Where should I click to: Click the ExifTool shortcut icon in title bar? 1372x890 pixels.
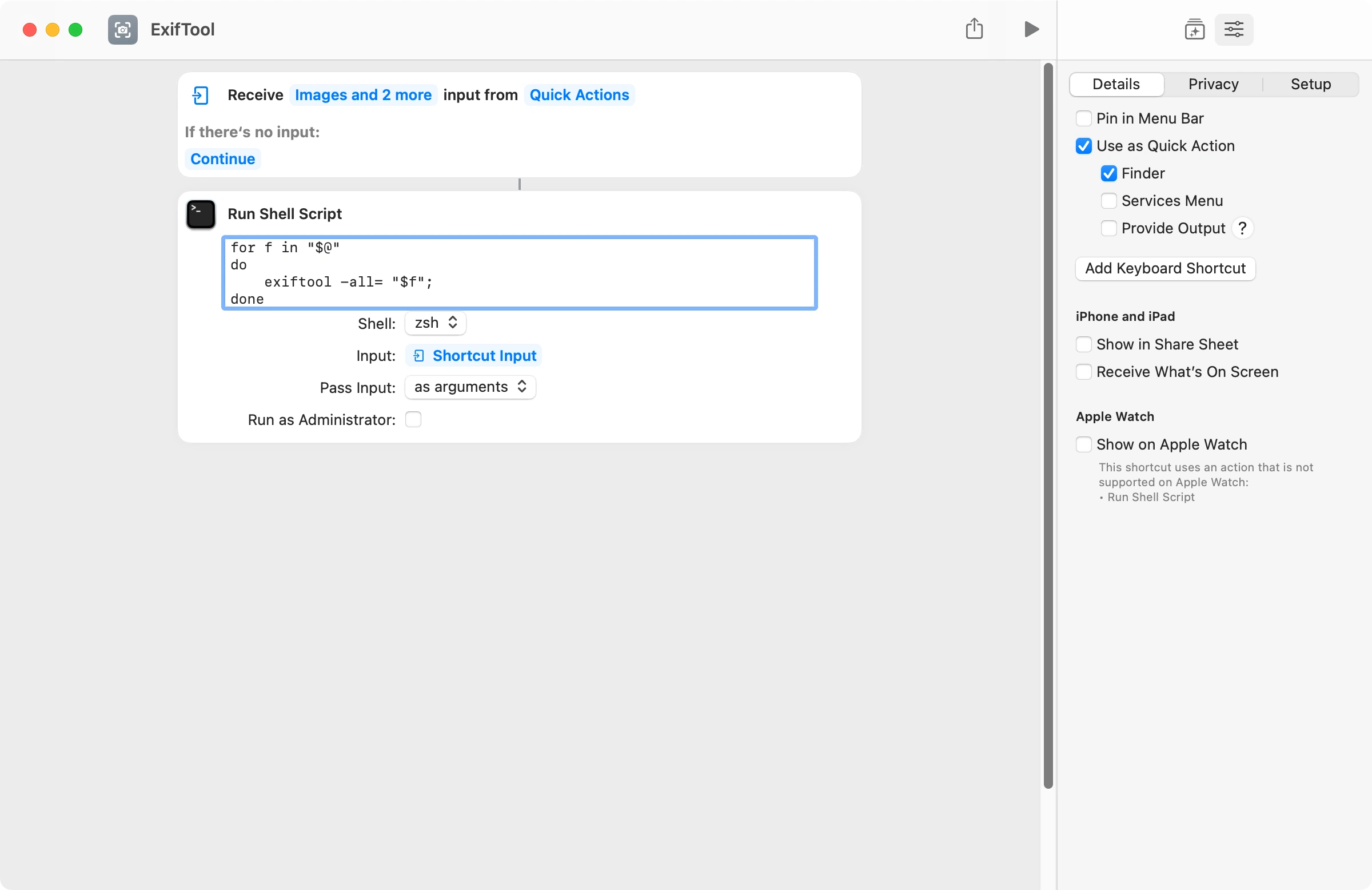coord(123,29)
